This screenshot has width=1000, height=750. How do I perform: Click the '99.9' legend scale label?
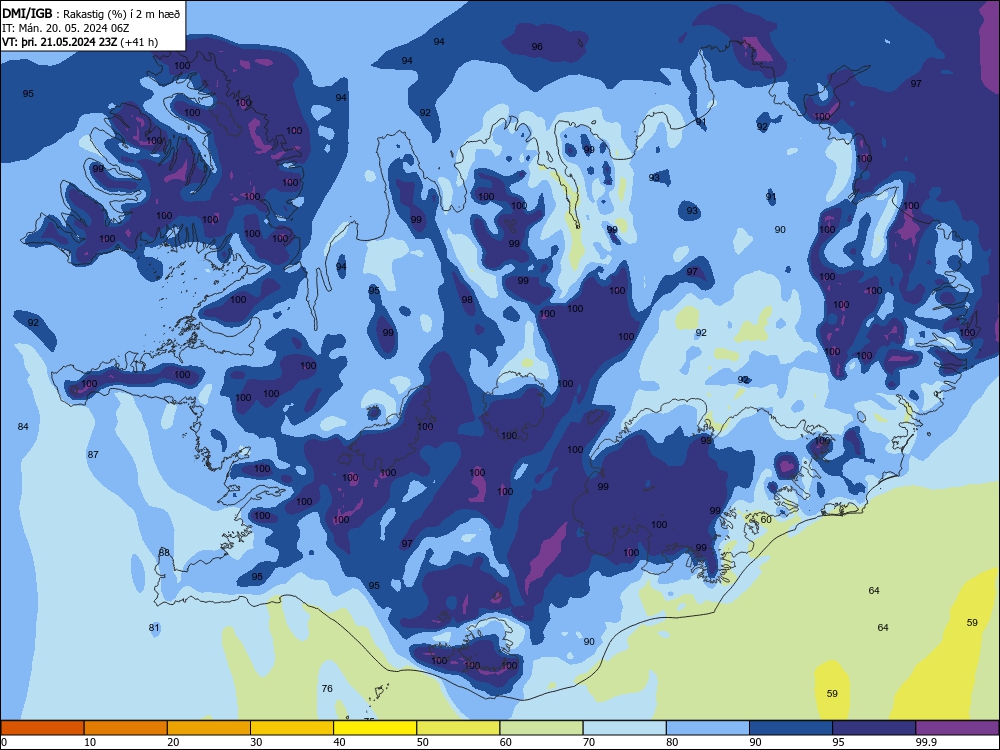pyautogui.click(x=926, y=742)
